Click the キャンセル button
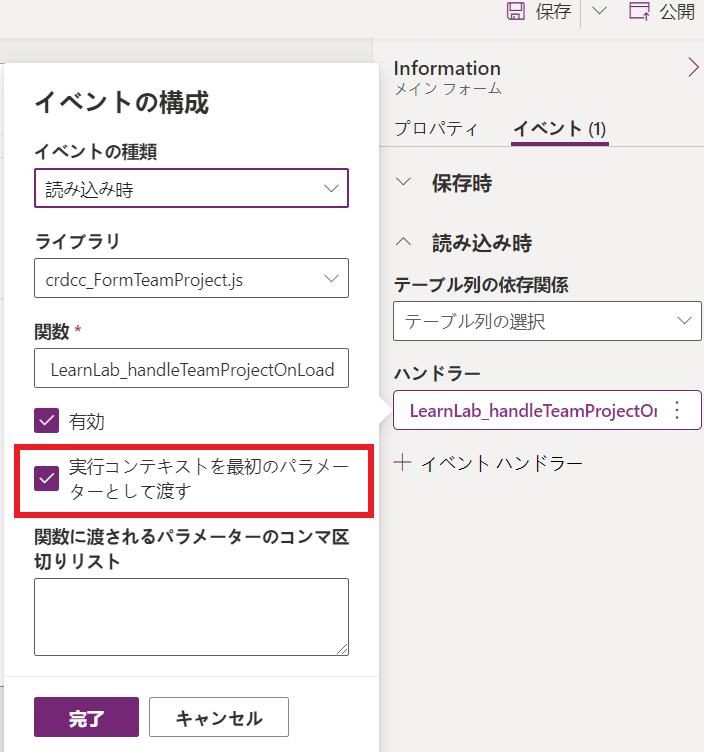The width and height of the screenshot is (704, 752). (219, 717)
